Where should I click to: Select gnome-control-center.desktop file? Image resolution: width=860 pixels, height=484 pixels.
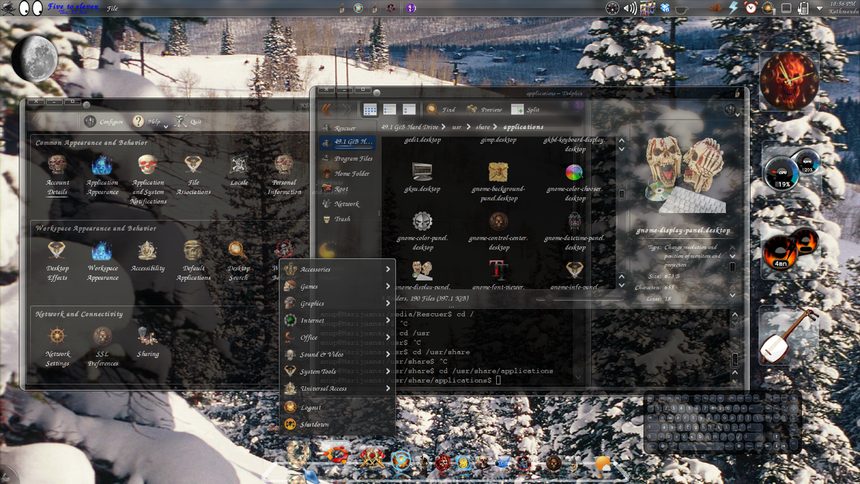(x=498, y=231)
